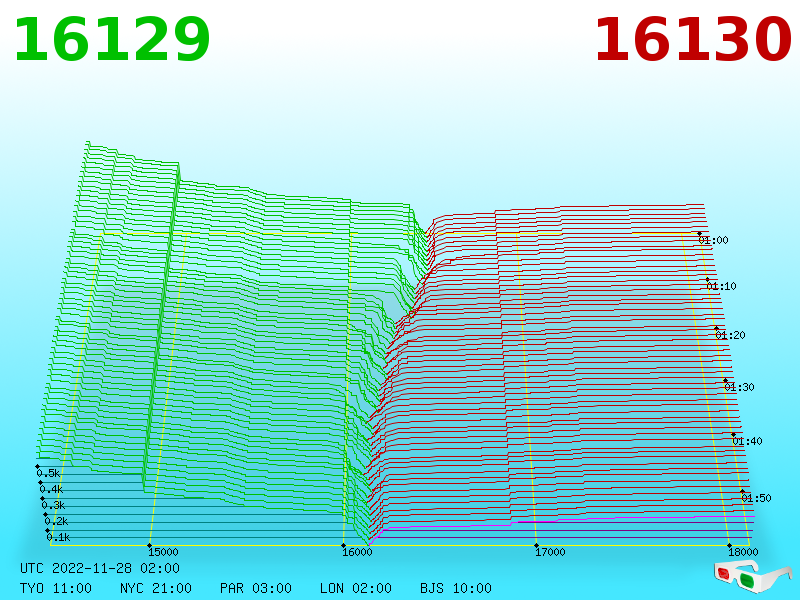The width and height of the screenshot is (800, 600).
Task: Click the 18000 price axis label
Action: click(x=743, y=552)
